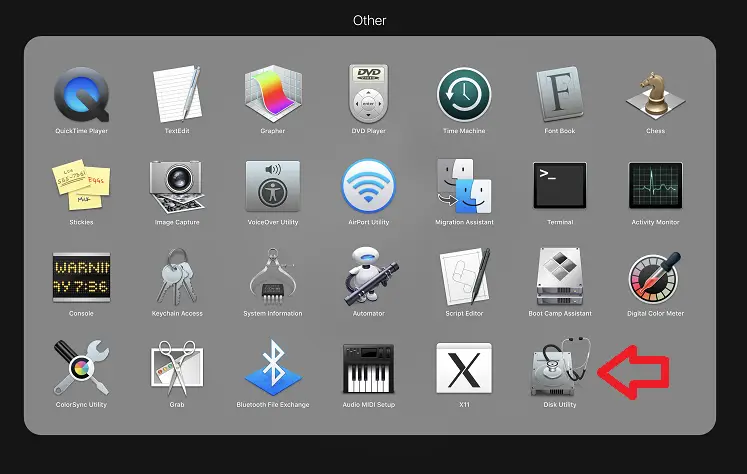This screenshot has width=747, height=474.
Task: Open System Information
Action: coord(273,277)
